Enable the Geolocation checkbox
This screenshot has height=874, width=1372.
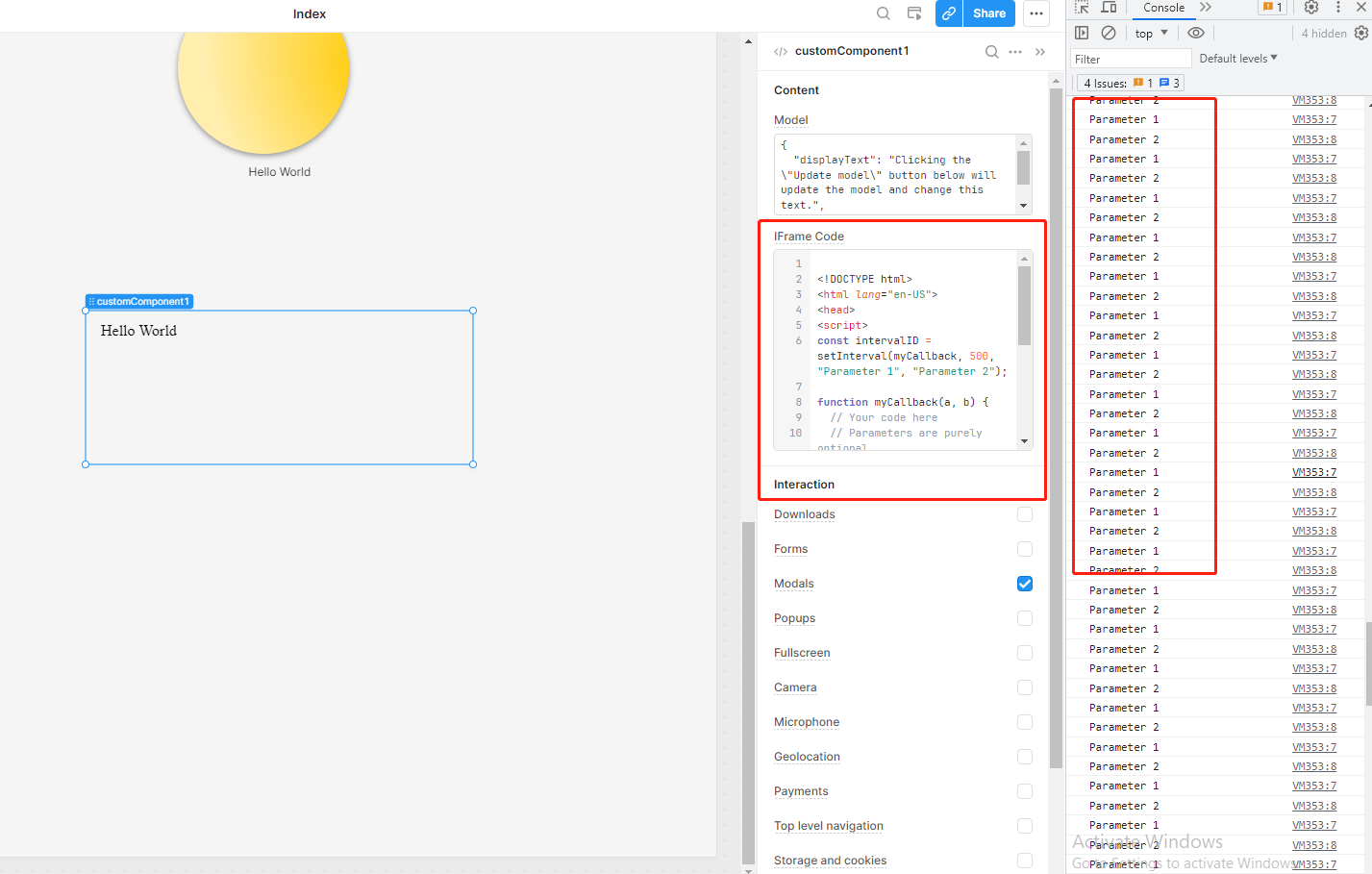point(1025,757)
